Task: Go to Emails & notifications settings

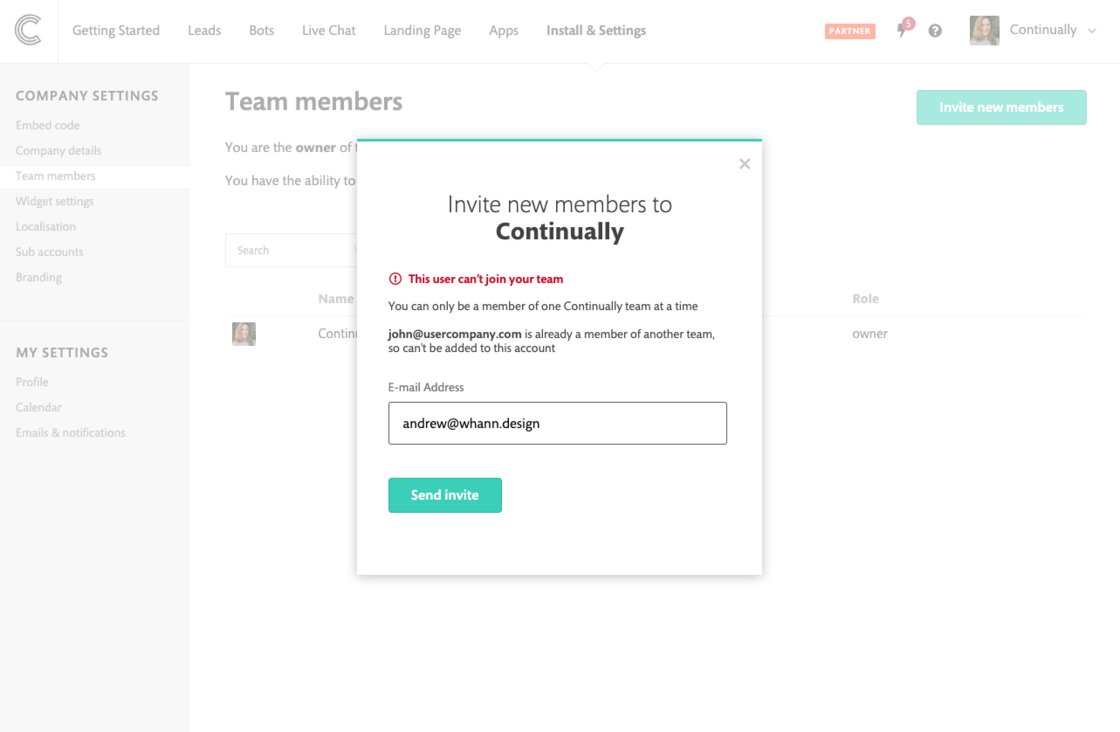Action: point(71,433)
